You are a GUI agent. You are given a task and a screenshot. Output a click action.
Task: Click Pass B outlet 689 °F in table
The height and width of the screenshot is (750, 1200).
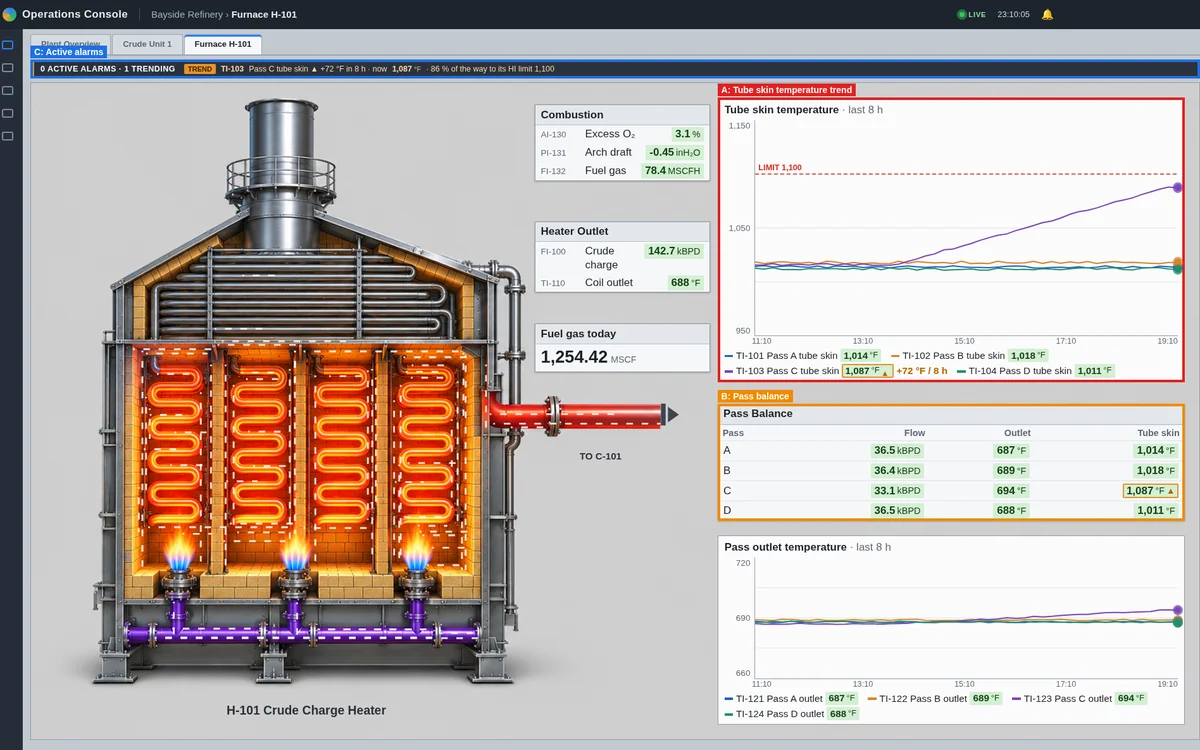click(x=1011, y=470)
